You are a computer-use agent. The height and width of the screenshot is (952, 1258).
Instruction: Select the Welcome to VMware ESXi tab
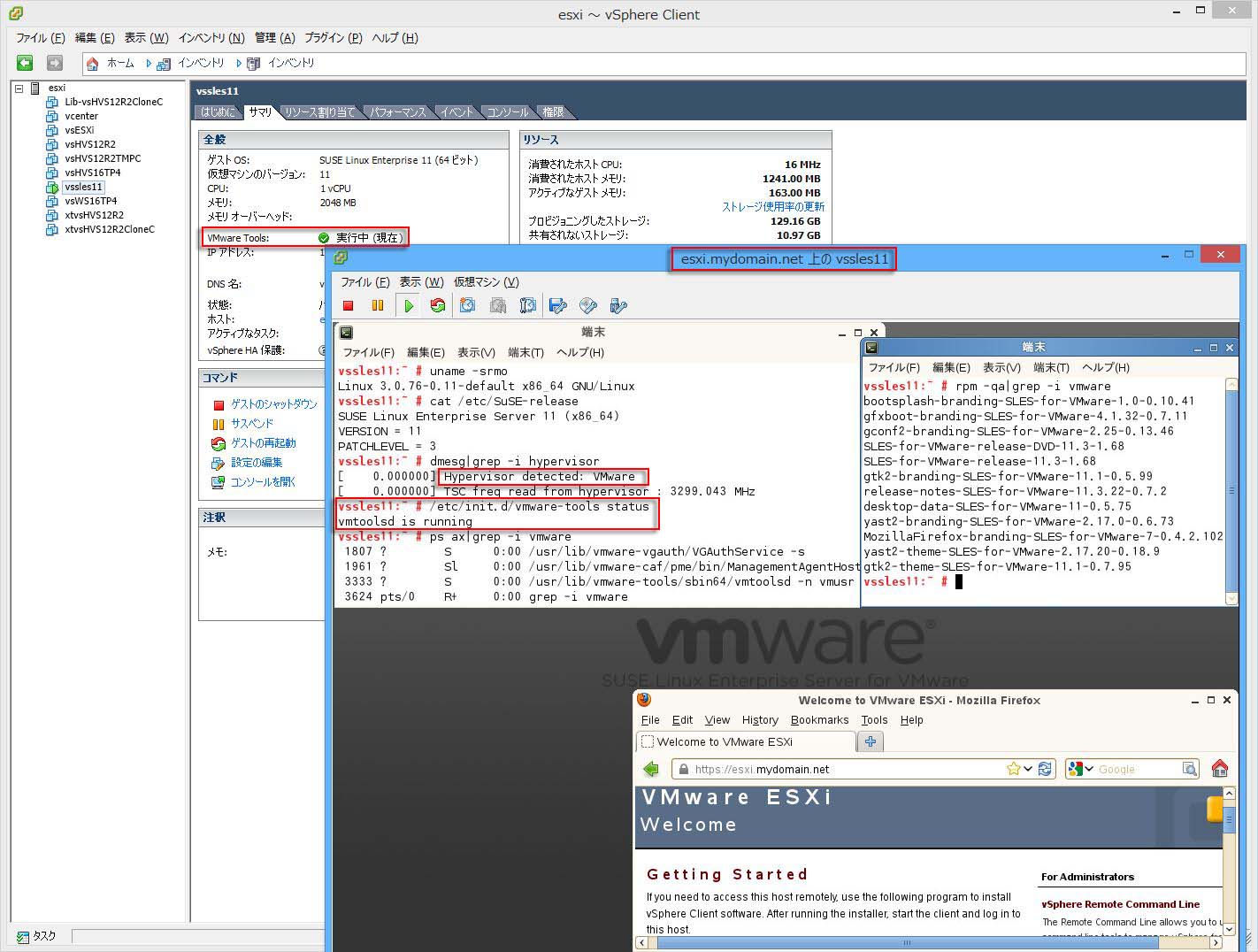click(746, 741)
